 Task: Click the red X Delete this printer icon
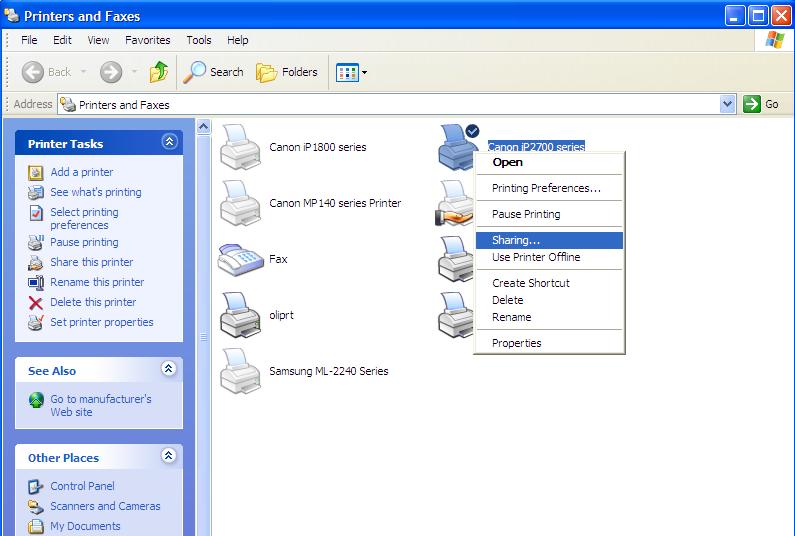point(35,303)
